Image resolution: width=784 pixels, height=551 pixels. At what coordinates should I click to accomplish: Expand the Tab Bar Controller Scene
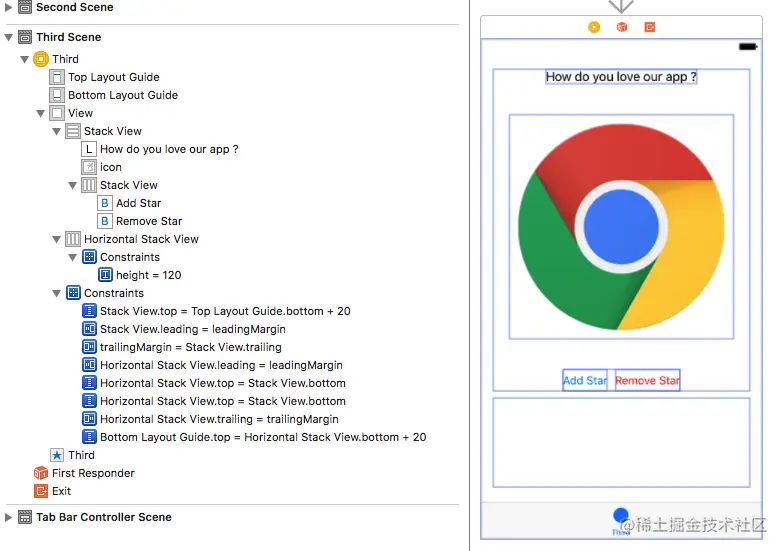click(x=8, y=517)
